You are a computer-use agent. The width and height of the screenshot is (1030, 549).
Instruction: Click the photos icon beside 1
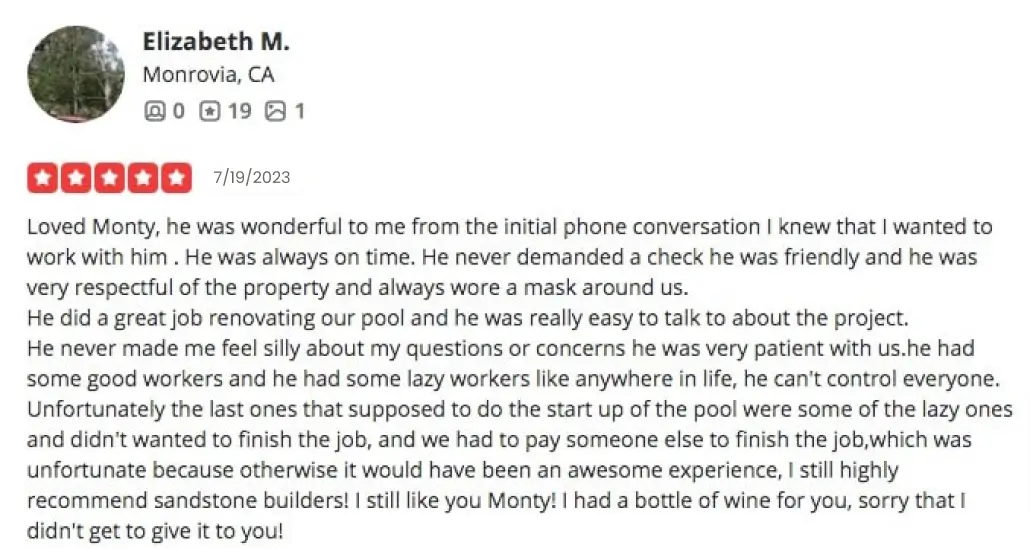275,111
